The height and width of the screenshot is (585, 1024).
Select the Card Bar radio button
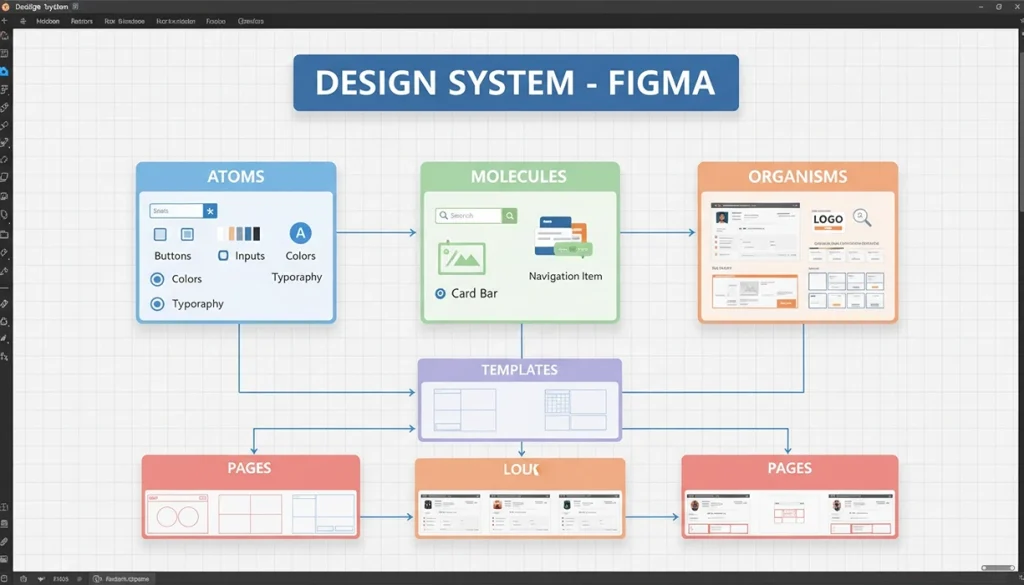[441, 294]
